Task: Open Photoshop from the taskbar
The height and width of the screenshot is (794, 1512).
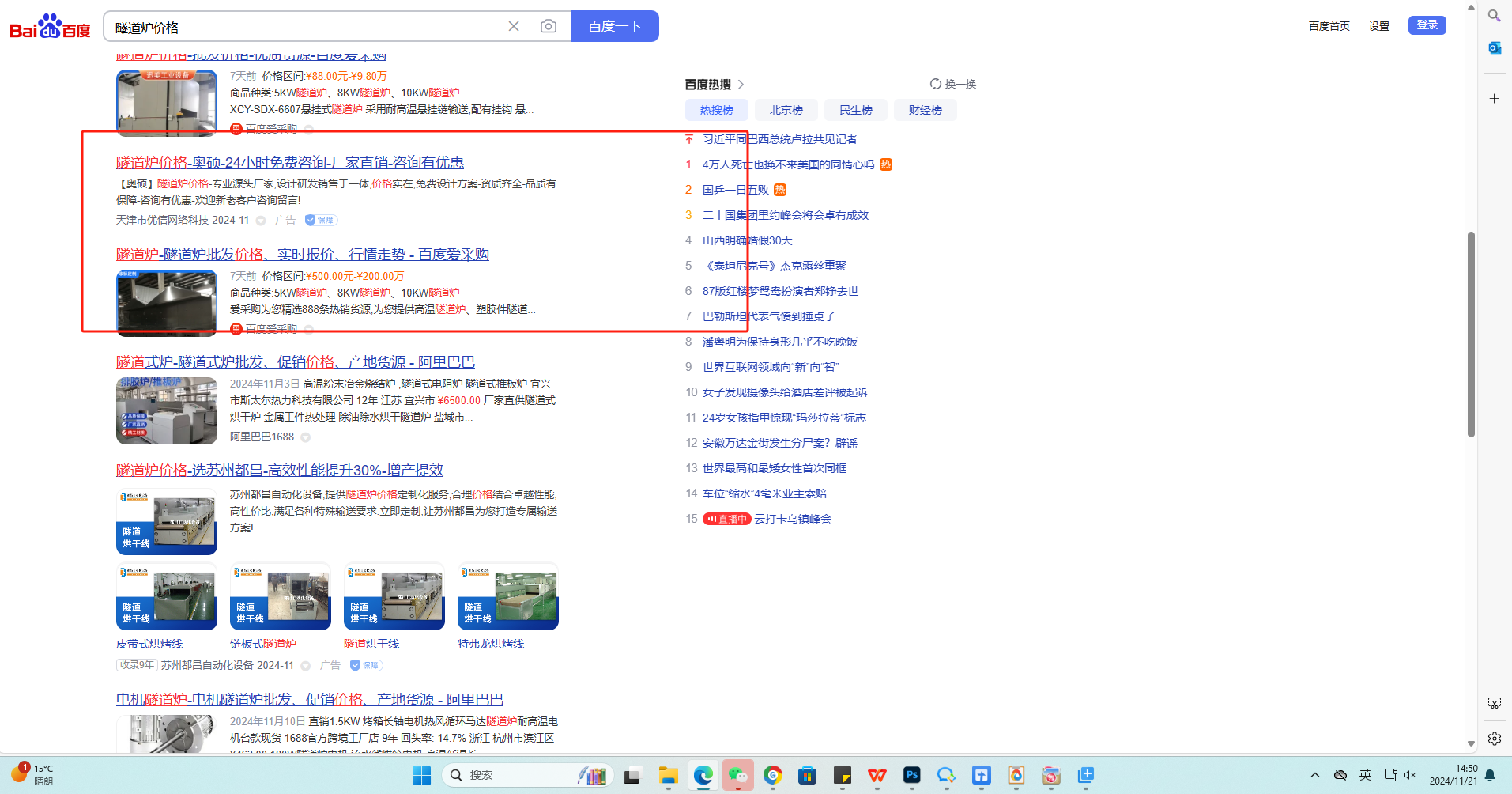Action: point(911,776)
